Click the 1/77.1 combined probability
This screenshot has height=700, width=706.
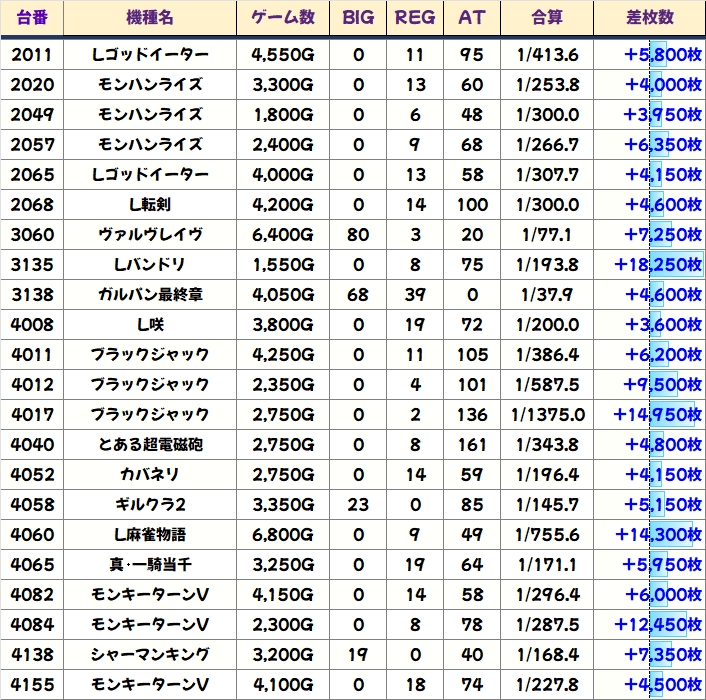(547, 235)
